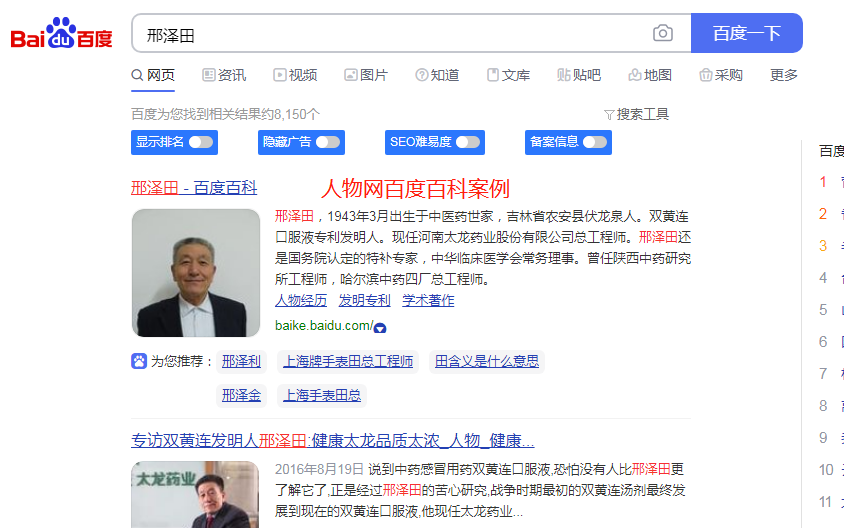Select recommended search 邢泽金
This screenshot has width=844, height=528.
tap(241, 396)
